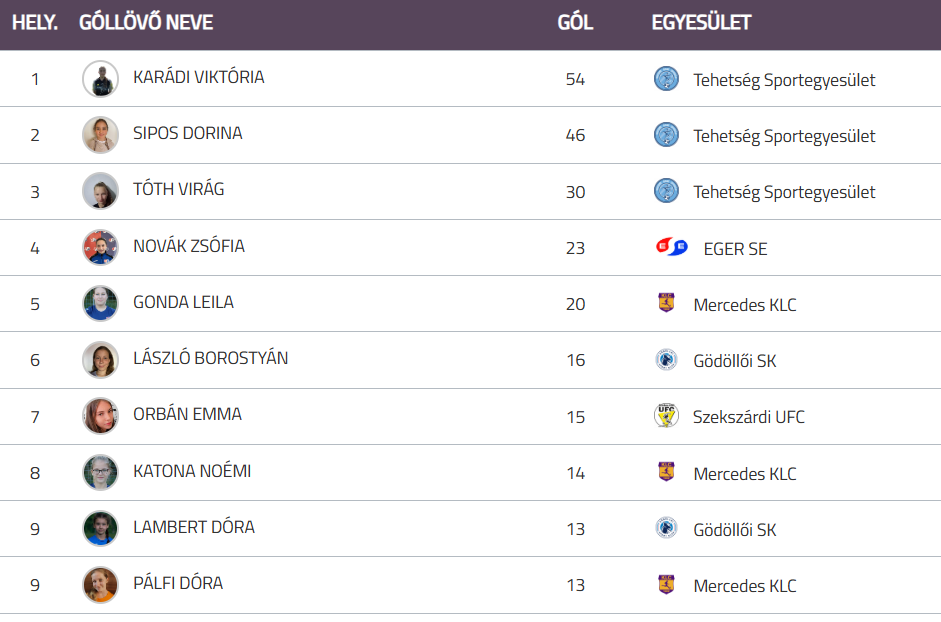
Task: Open ORBÁN EMMA player link
Action: point(187,414)
